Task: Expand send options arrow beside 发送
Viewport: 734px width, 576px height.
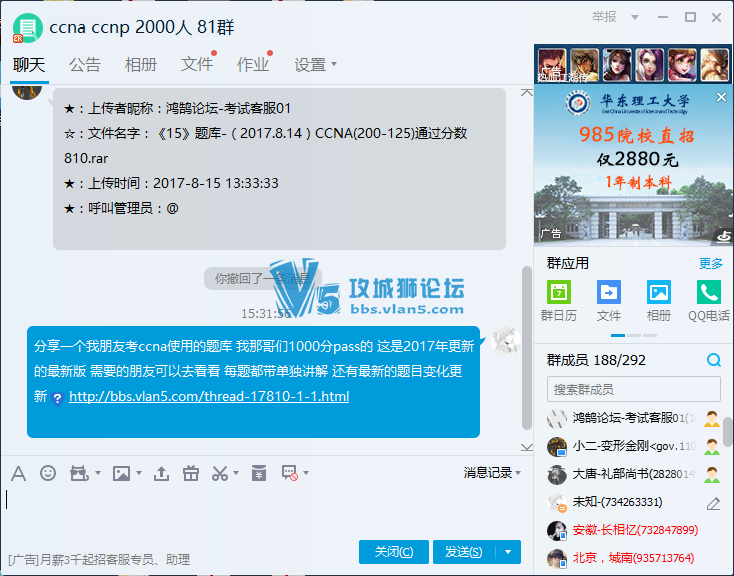Action: [x=510, y=552]
